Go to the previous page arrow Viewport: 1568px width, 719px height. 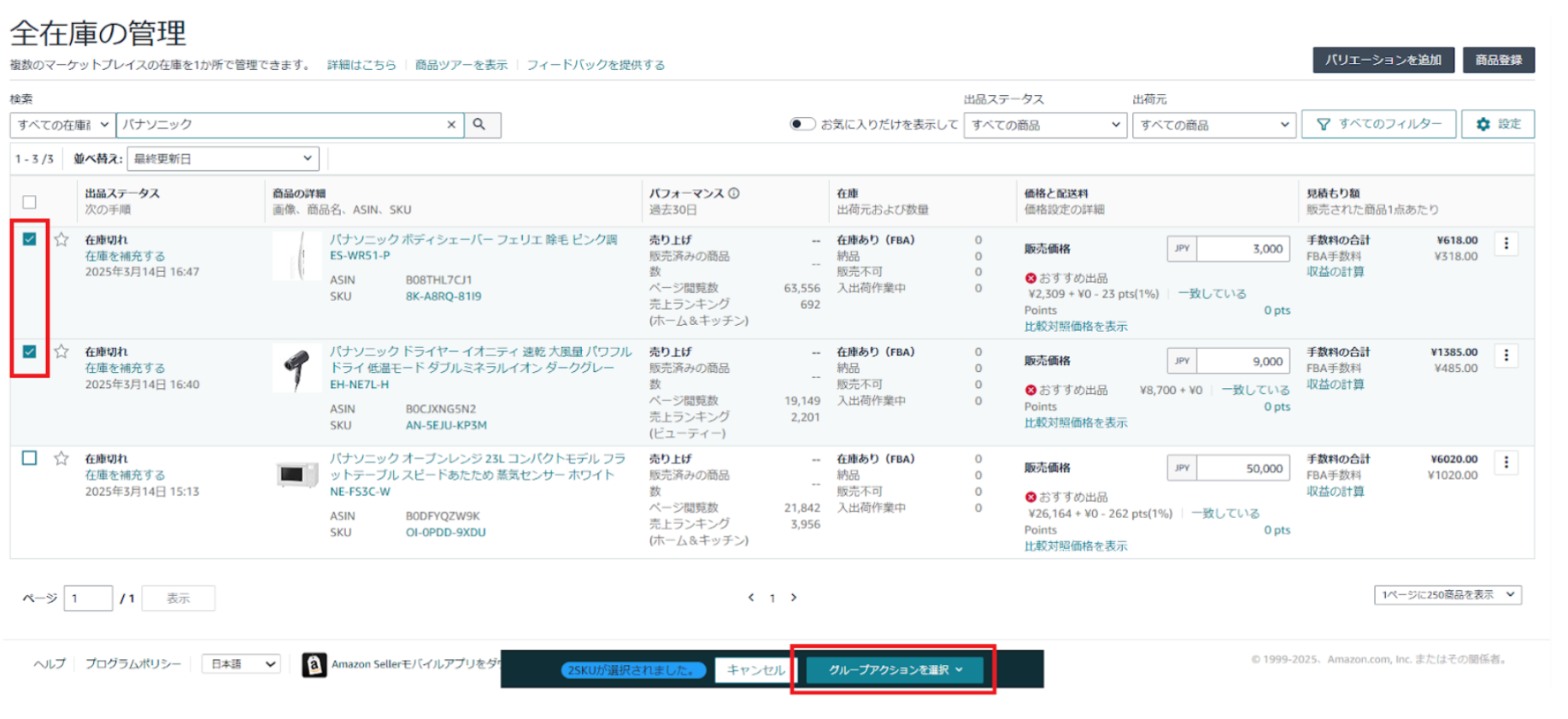pos(751,598)
